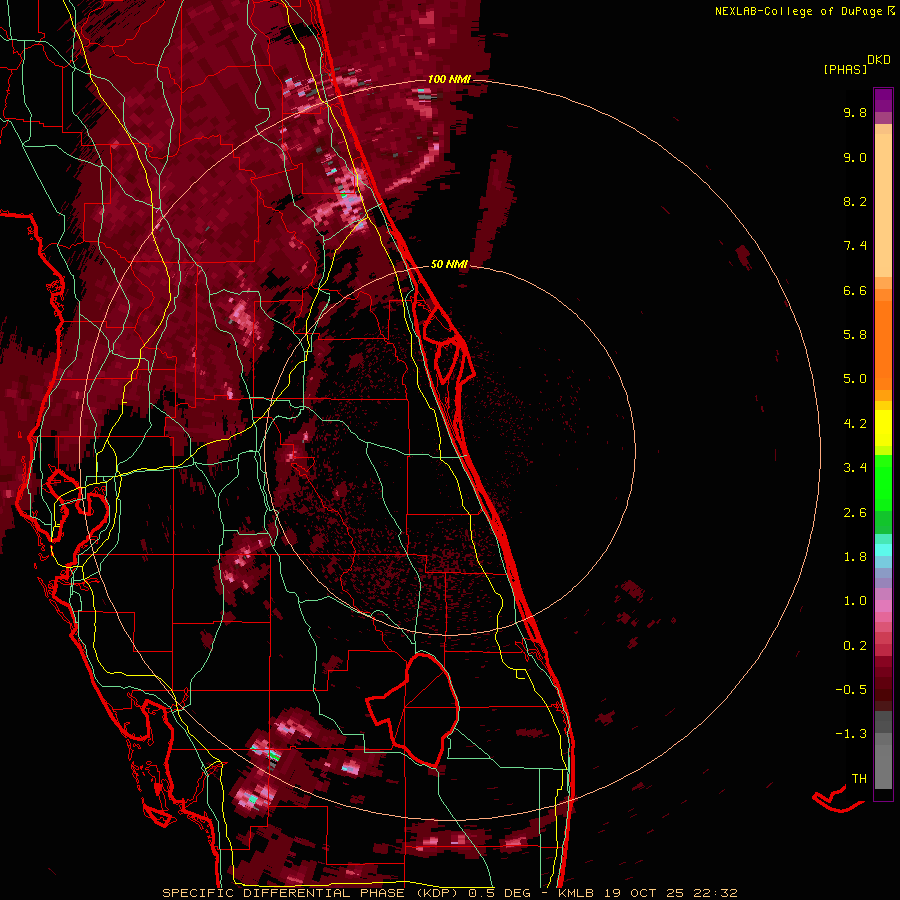Click the 5.8 value on the color scale
The height and width of the screenshot is (900, 900).
tap(855, 335)
